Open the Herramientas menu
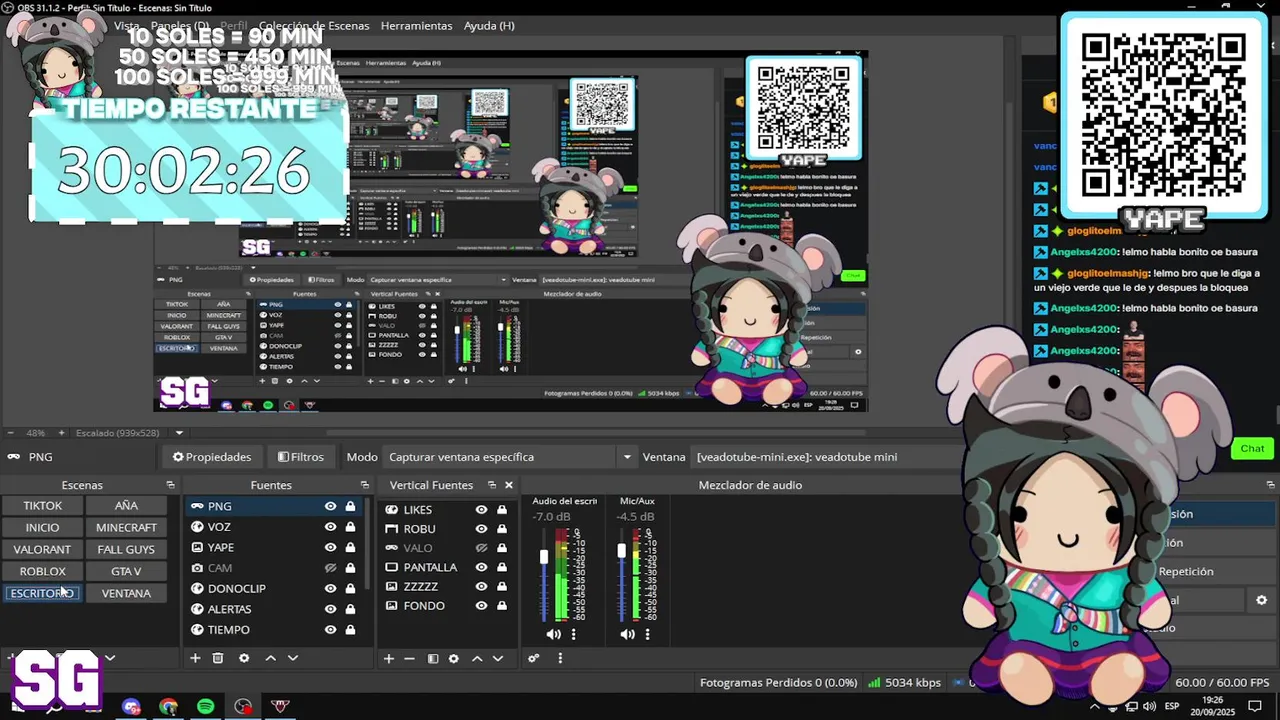 [x=416, y=26]
